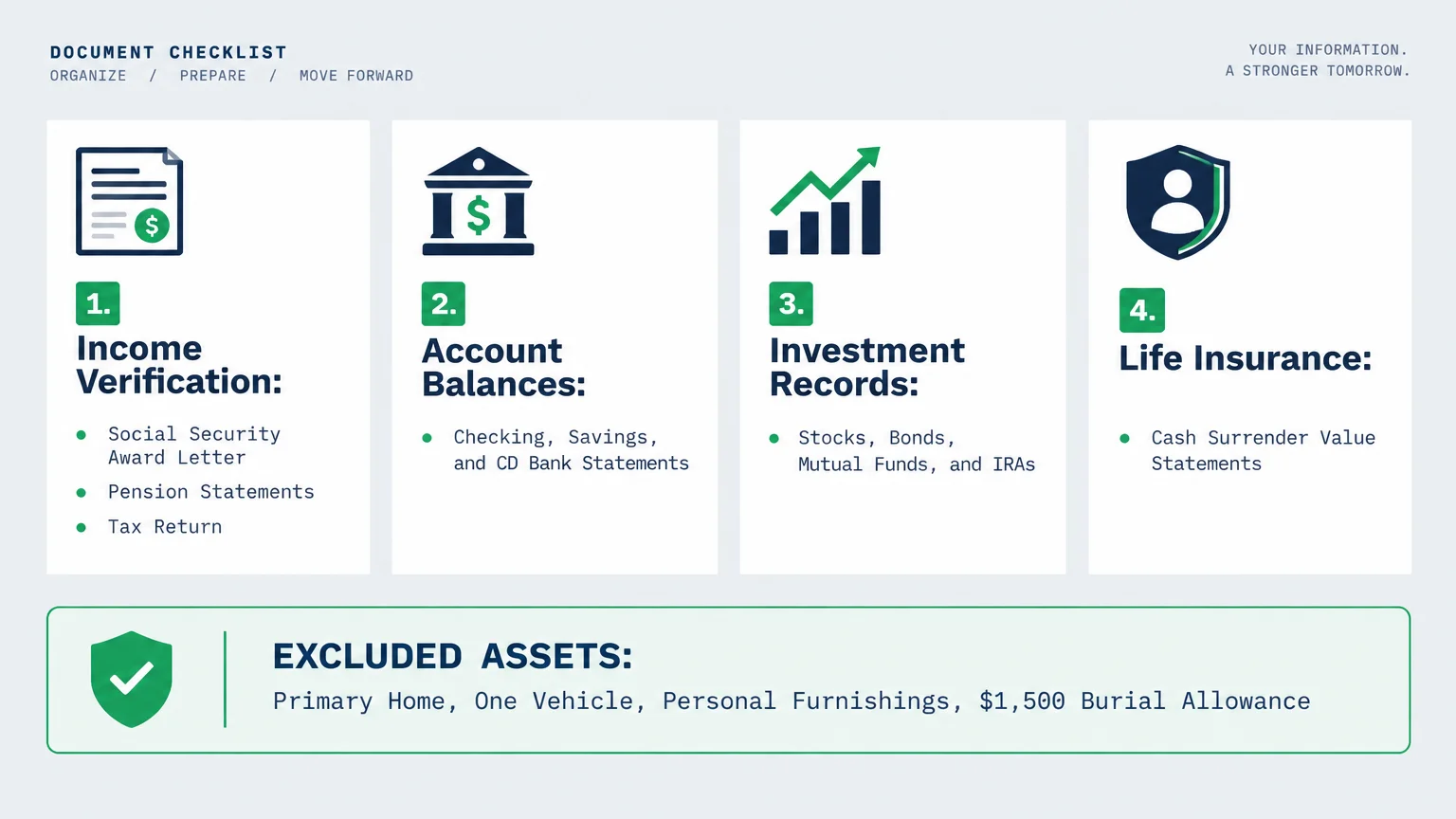Click the EXCLUDED ASSETS heading
This screenshot has width=1456, height=819.
[452, 656]
